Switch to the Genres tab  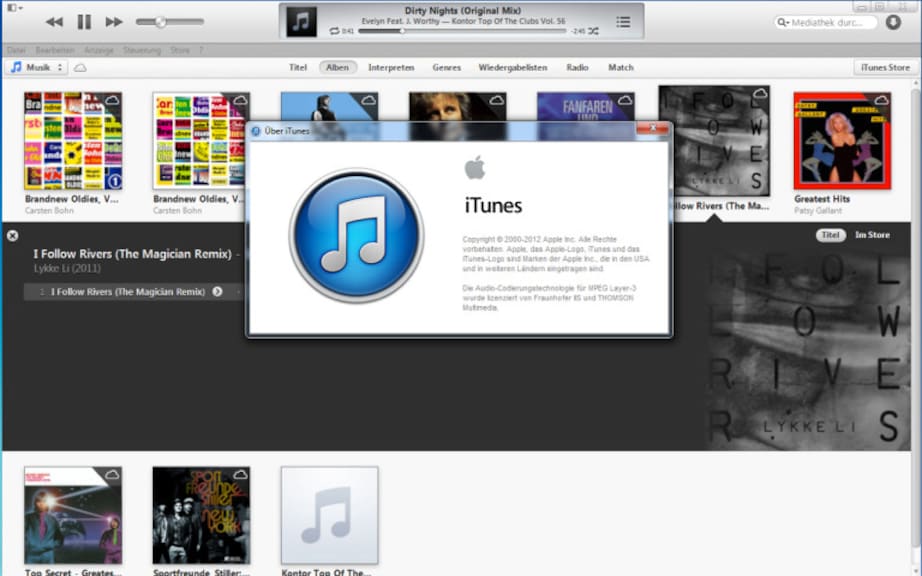click(x=446, y=68)
